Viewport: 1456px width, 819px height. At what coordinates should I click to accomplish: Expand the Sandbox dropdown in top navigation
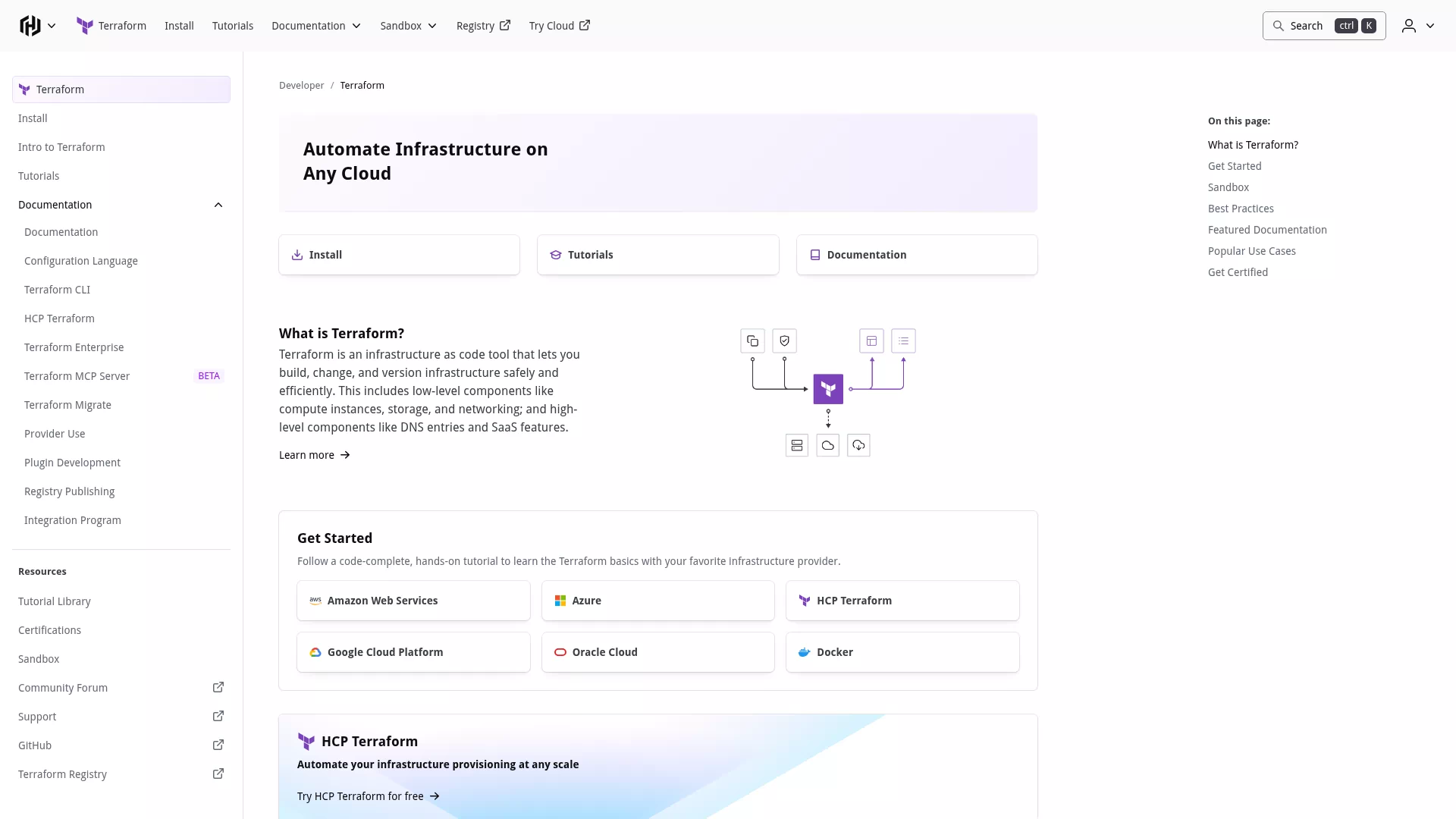pos(409,26)
